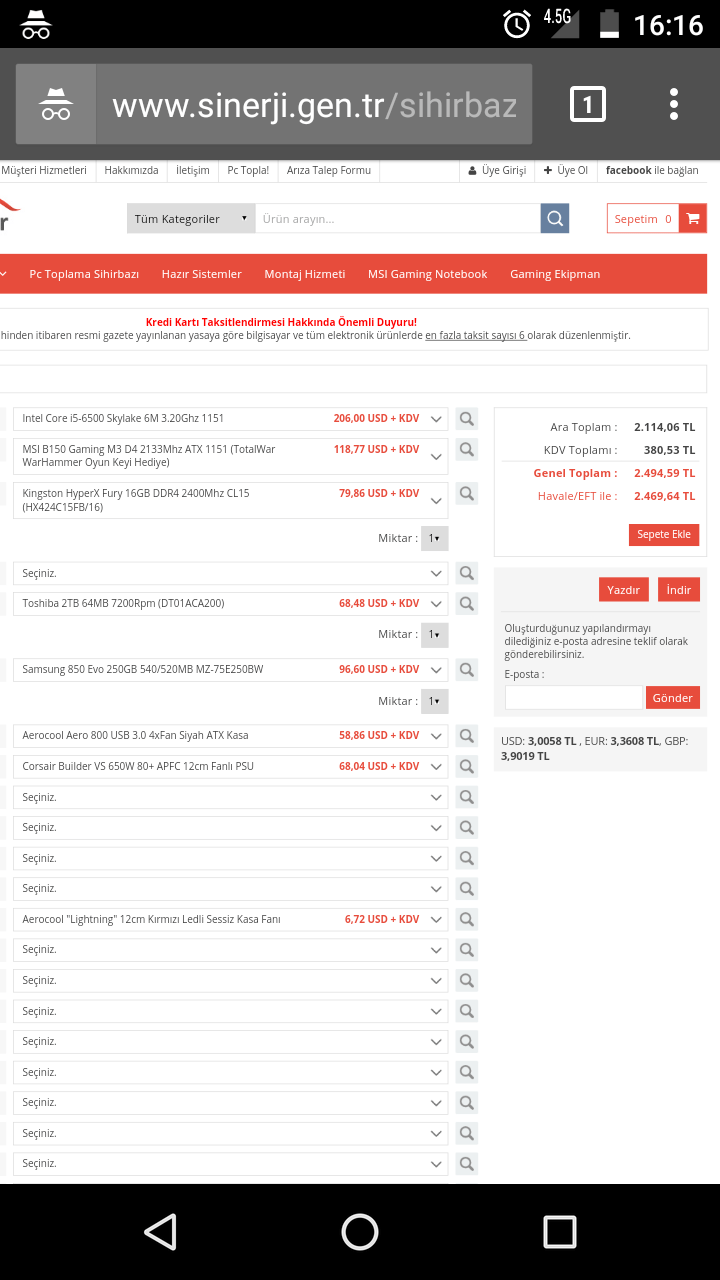Image resolution: width=720 pixels, height=1280 pixels.
Task: Tap the Havale/EFT ile 2.469,64 TL value
Action: [664, 496]
